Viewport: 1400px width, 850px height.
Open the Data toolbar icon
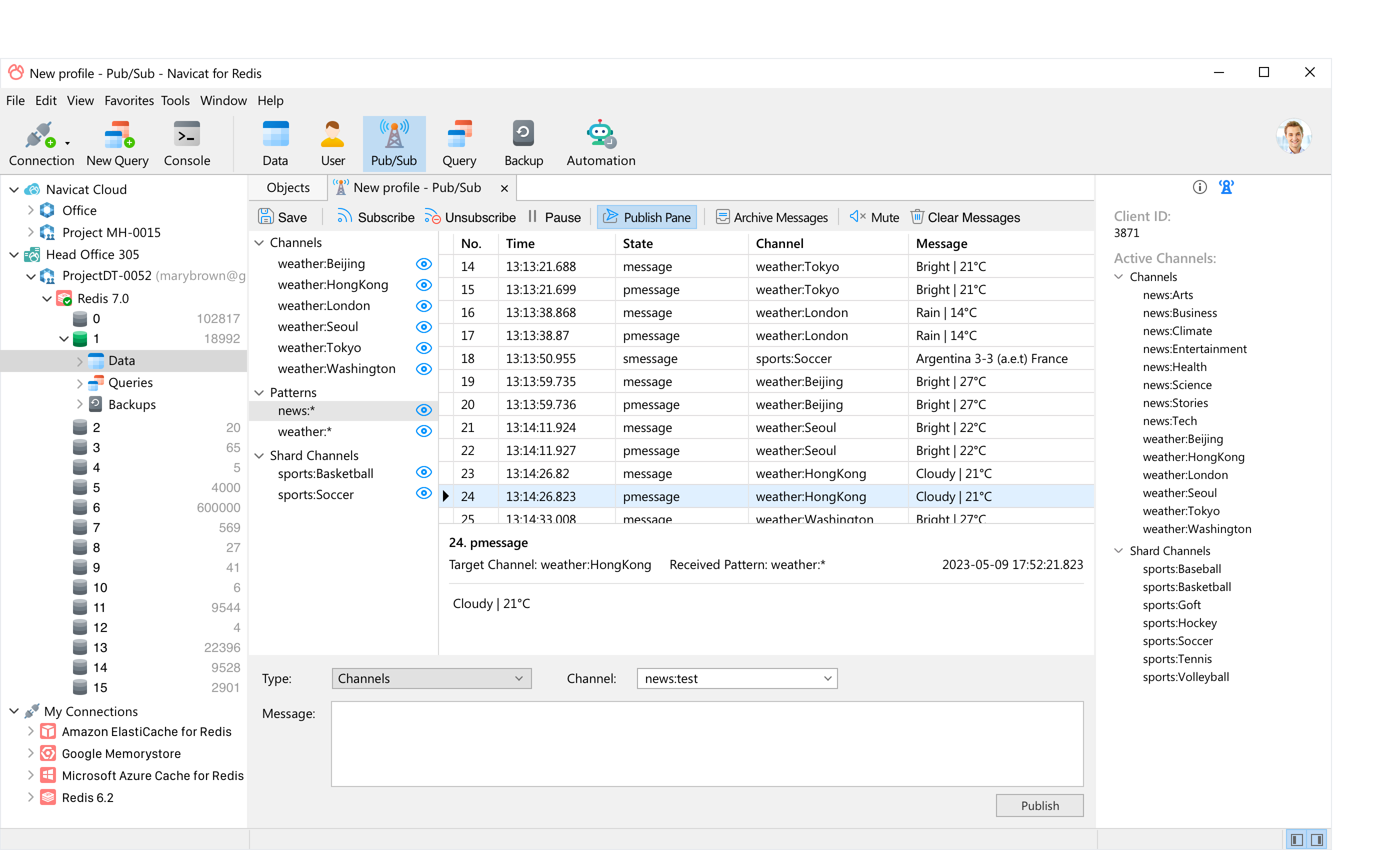[x=275, y=143]
